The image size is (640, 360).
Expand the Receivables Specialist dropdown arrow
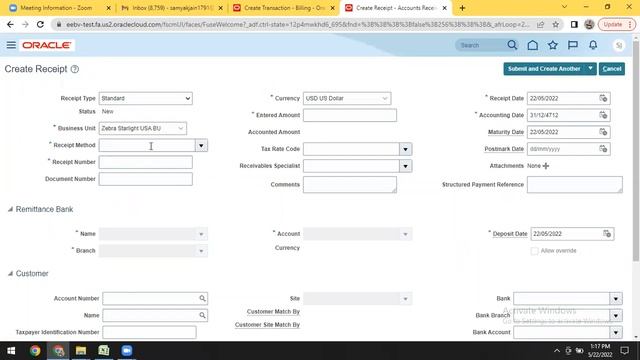pyautogui.click(x=405, y=166)
